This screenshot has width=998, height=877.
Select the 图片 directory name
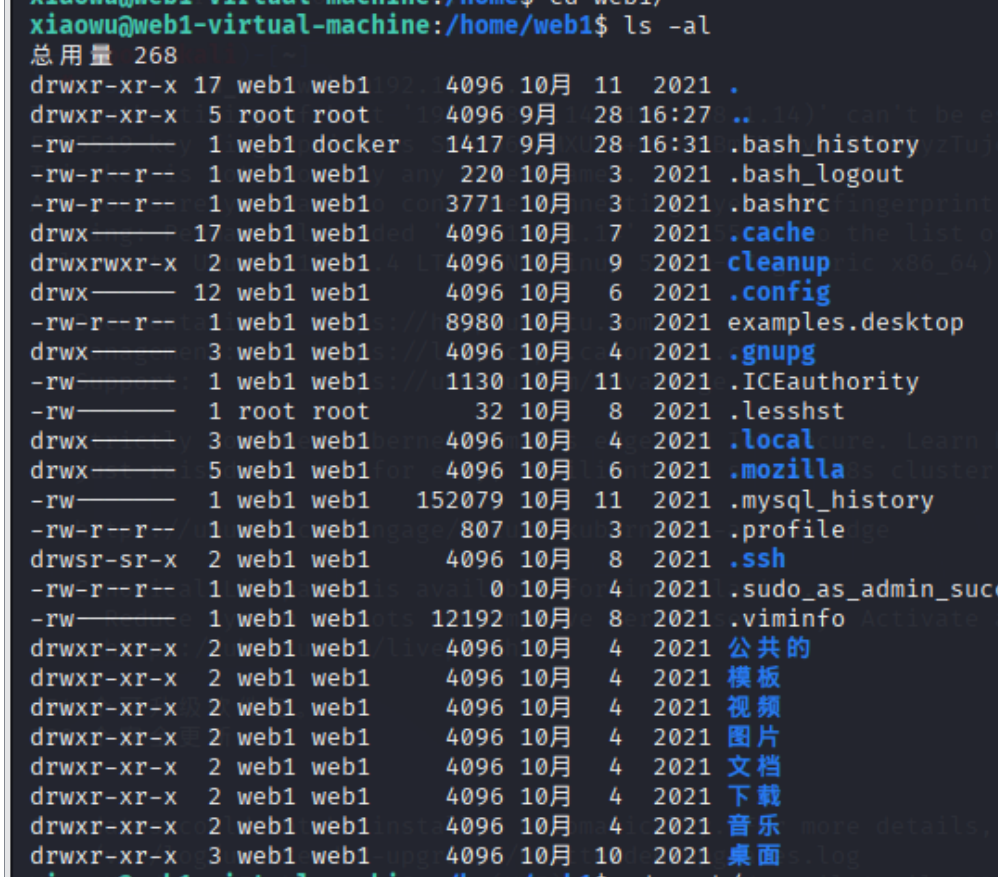click(x=754, y=737)
